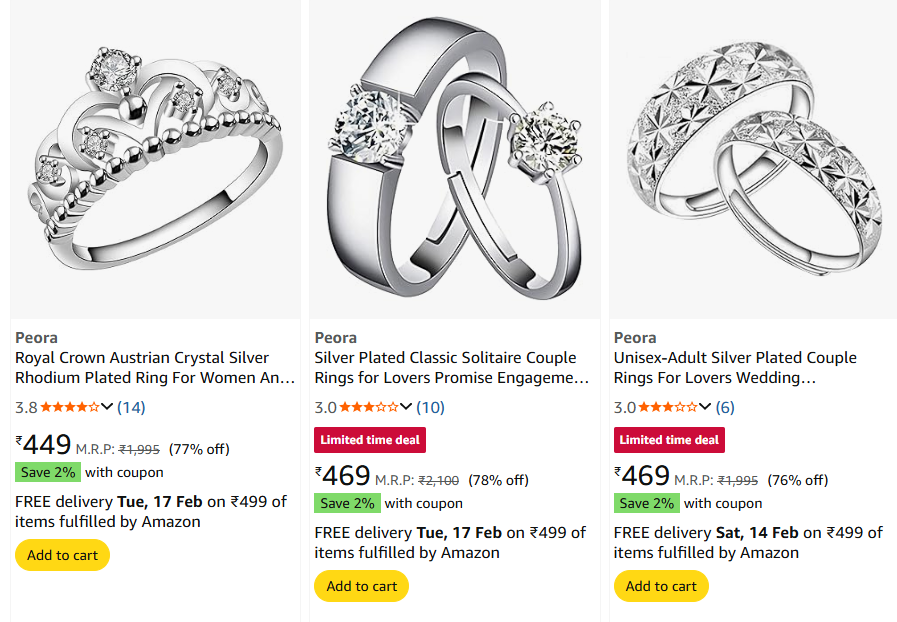This screenshot has height=622, width=897.
Task: Open the Solitaire Couple Rings product image
Action: [454, 160]
